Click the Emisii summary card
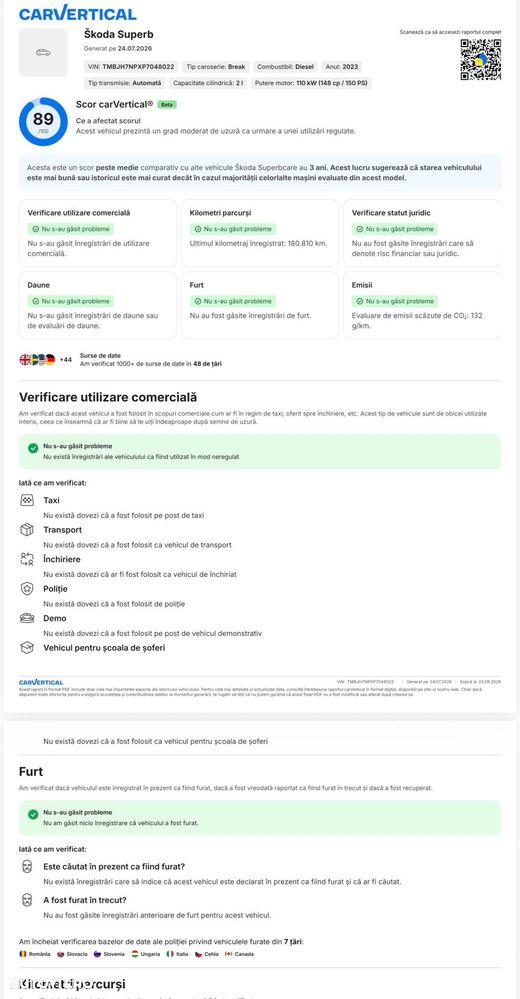520x999 pixels. click(x=422, y=305)
